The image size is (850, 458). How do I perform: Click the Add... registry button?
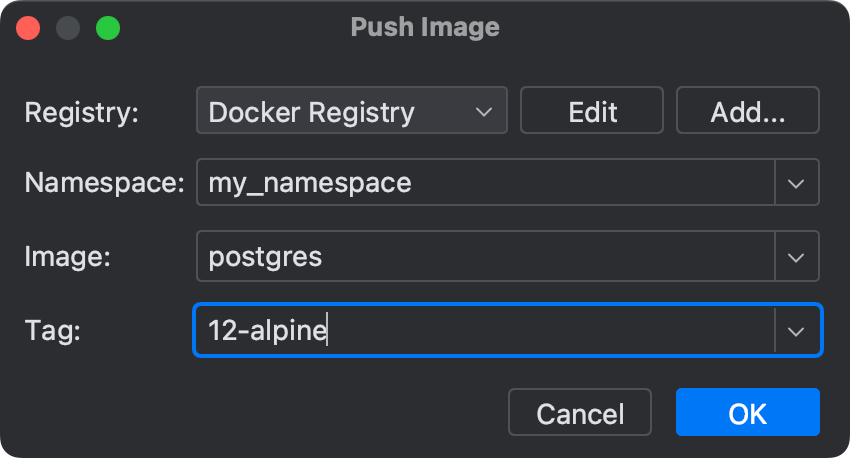pos(747,111)
